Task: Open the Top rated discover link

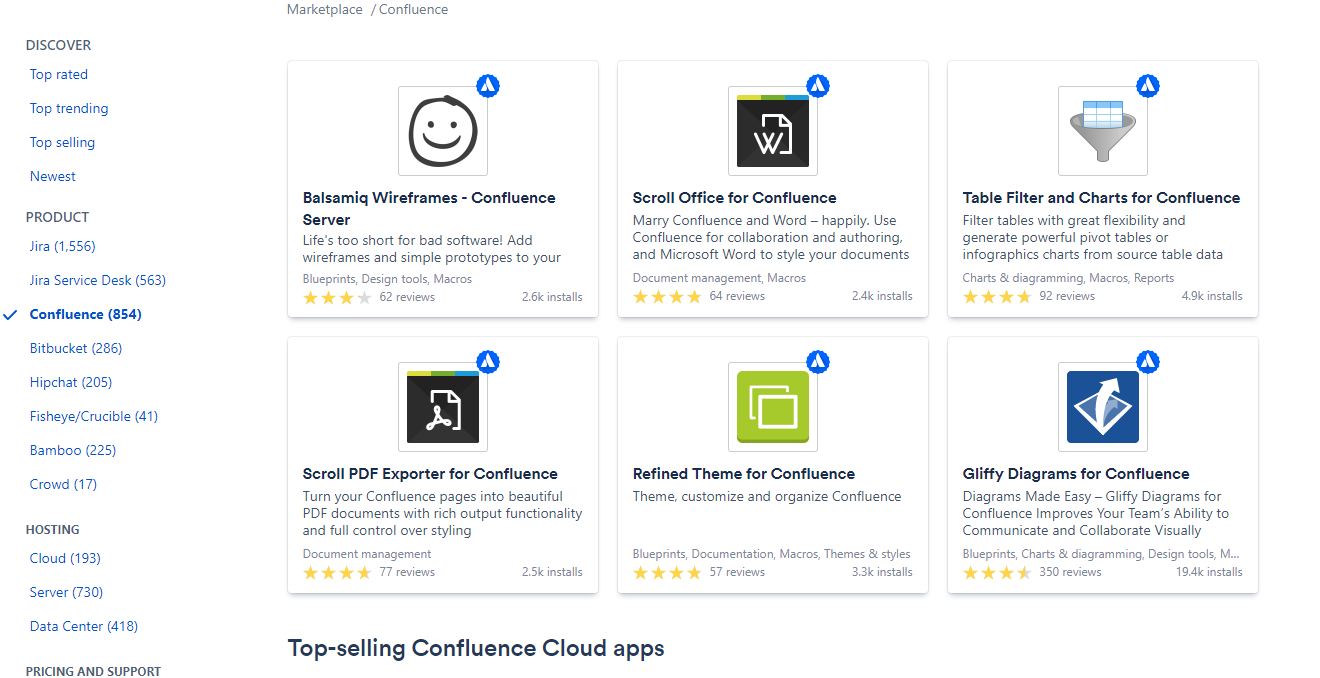Action: (x=59, y=74)
